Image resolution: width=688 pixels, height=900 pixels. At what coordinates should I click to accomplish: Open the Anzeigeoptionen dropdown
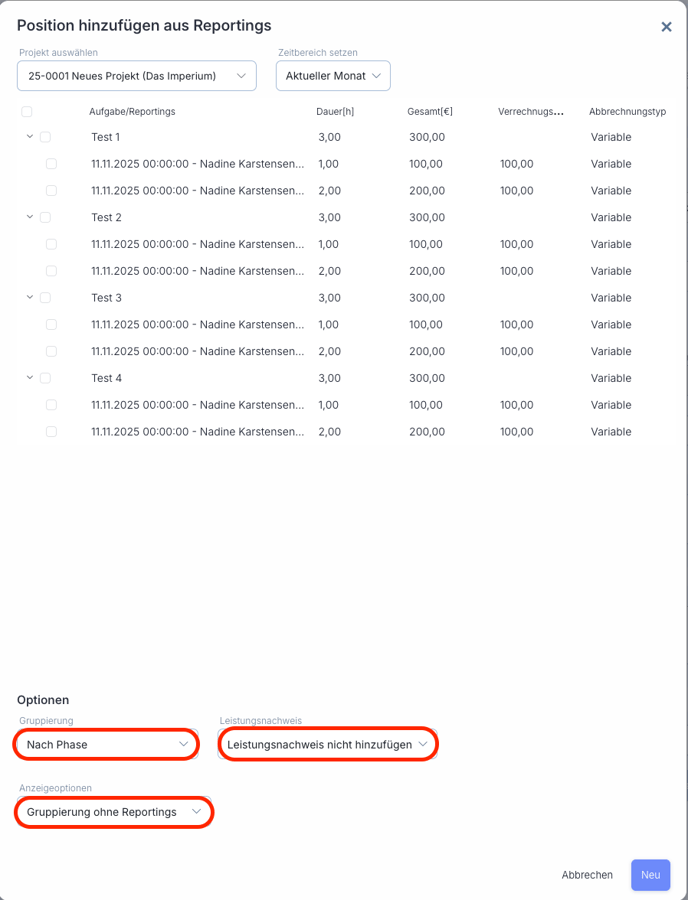[x=114, y=812]
